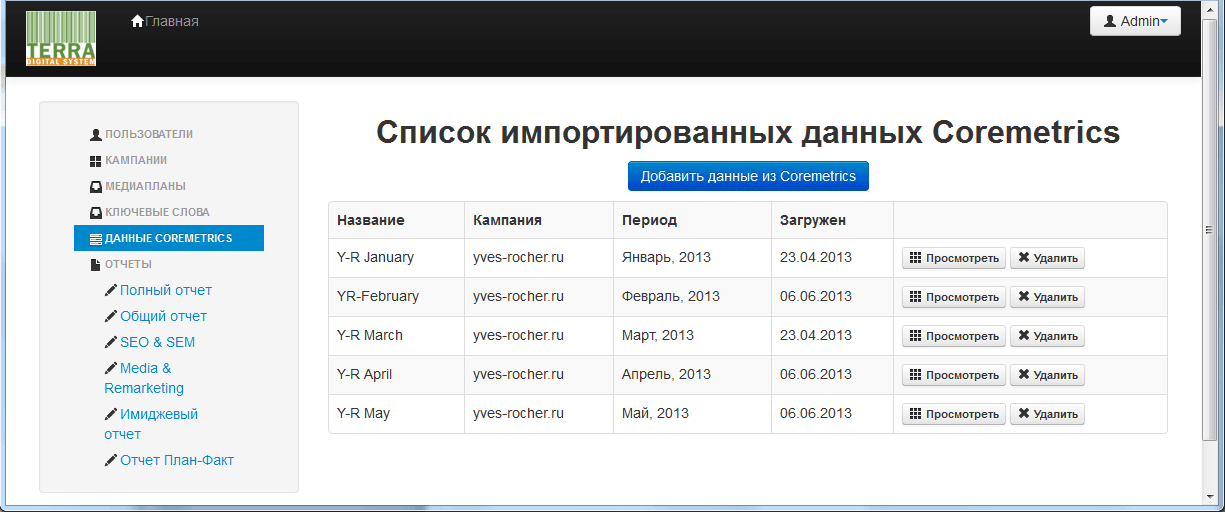1225x512 pixels.
Task: Open the Главная navigation link
Action: pos(172,21)
